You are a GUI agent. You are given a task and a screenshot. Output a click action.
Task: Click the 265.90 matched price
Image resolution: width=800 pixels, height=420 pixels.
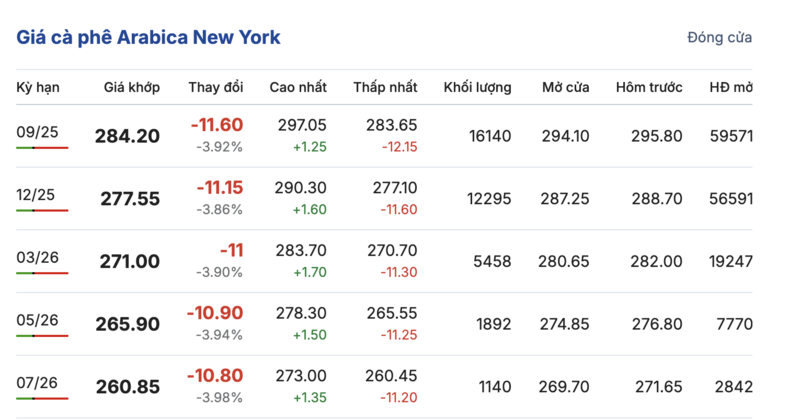pyautogui.click(x=128, y=324)
